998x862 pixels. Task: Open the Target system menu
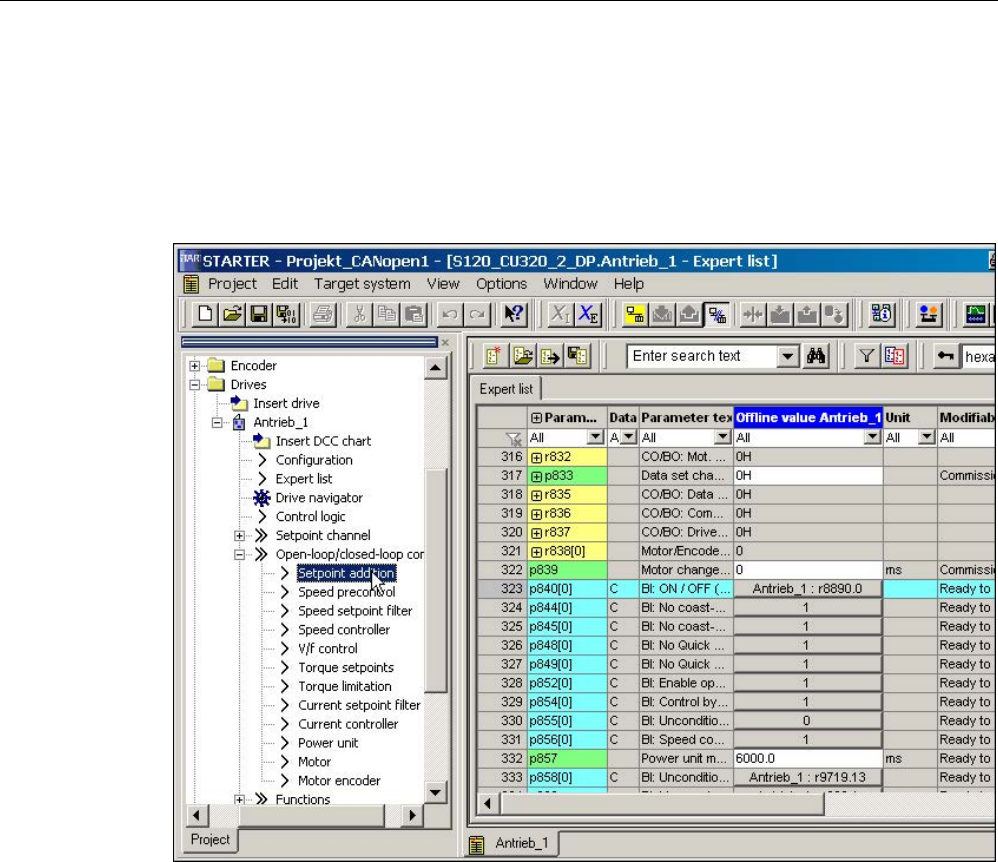362,284
